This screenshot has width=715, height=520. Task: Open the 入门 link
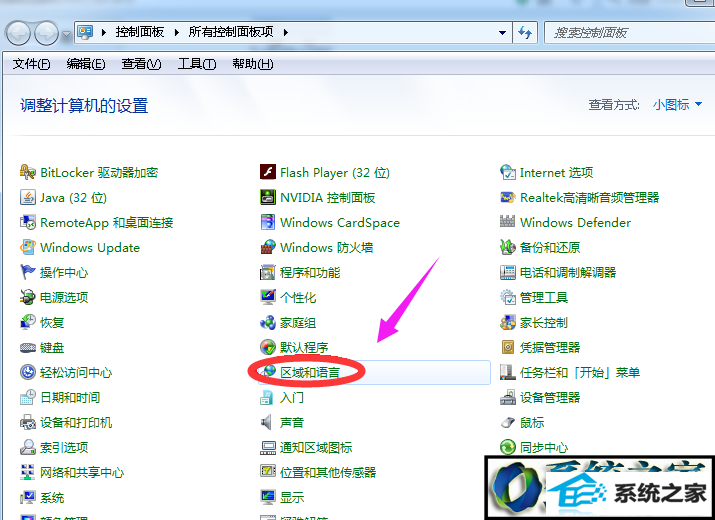[292, 397]
